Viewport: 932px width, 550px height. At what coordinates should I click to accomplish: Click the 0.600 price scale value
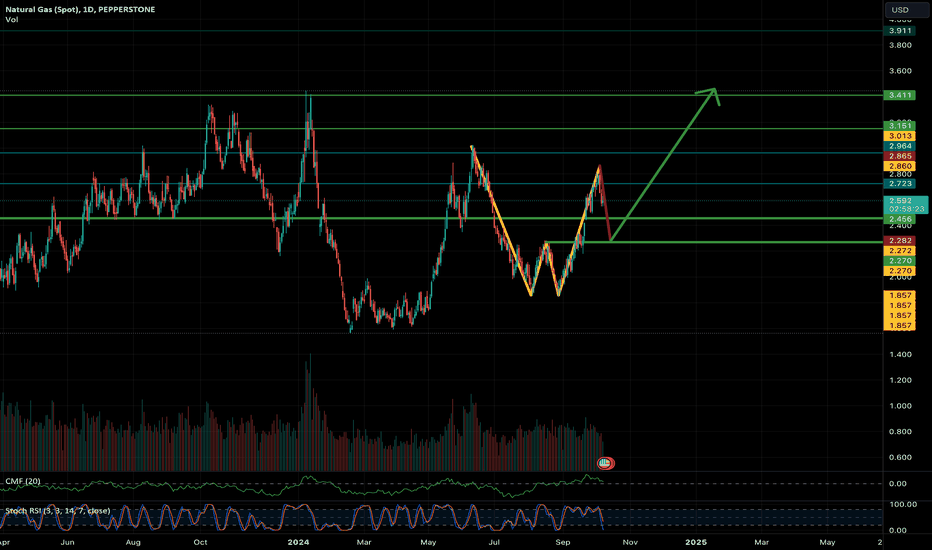point(900,457)
